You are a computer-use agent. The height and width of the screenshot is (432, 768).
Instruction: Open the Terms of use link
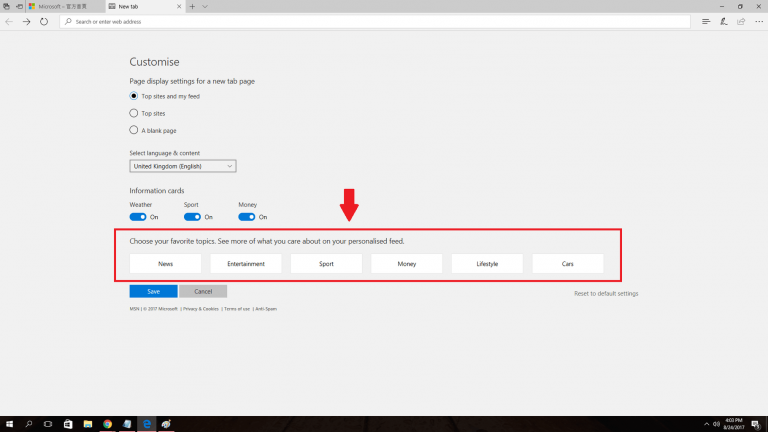pyautogui.click(x=237, y=309)
